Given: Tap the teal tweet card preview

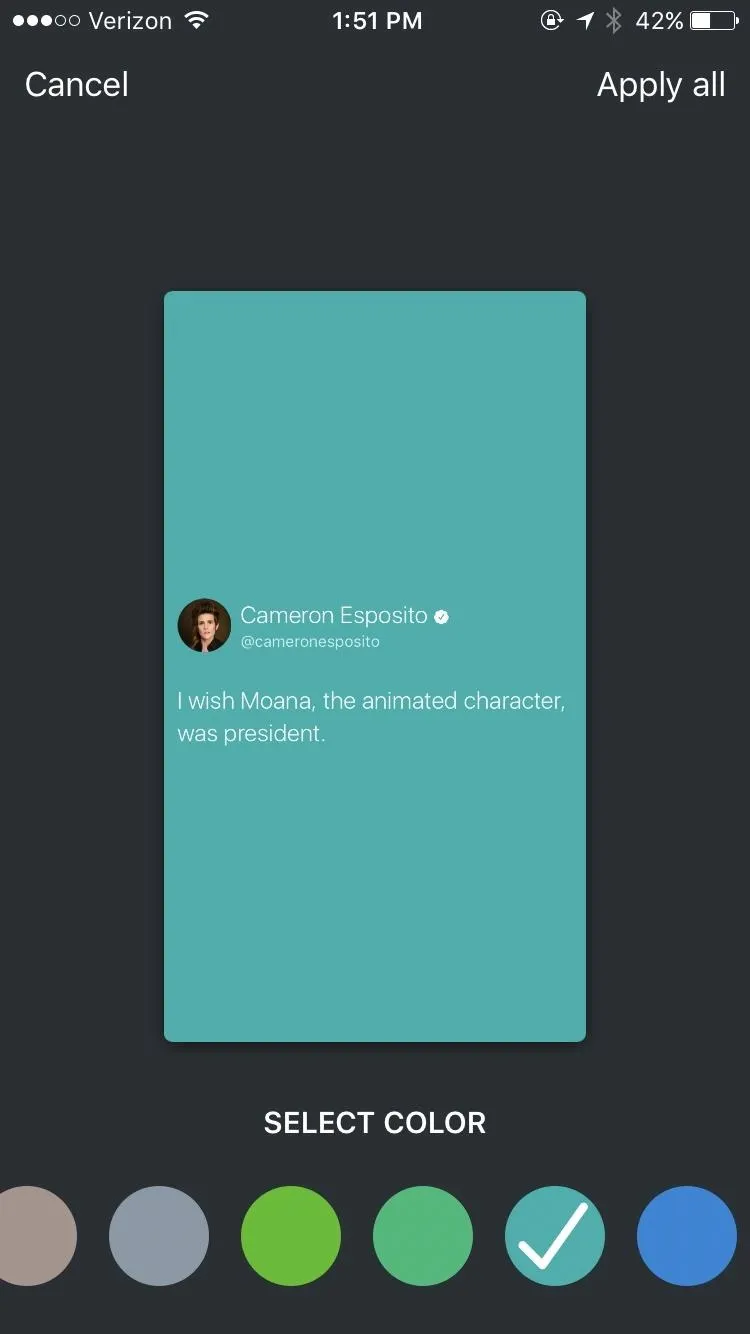Looking at the screenshot, I should pyautogui.click(x=375, y=666).
